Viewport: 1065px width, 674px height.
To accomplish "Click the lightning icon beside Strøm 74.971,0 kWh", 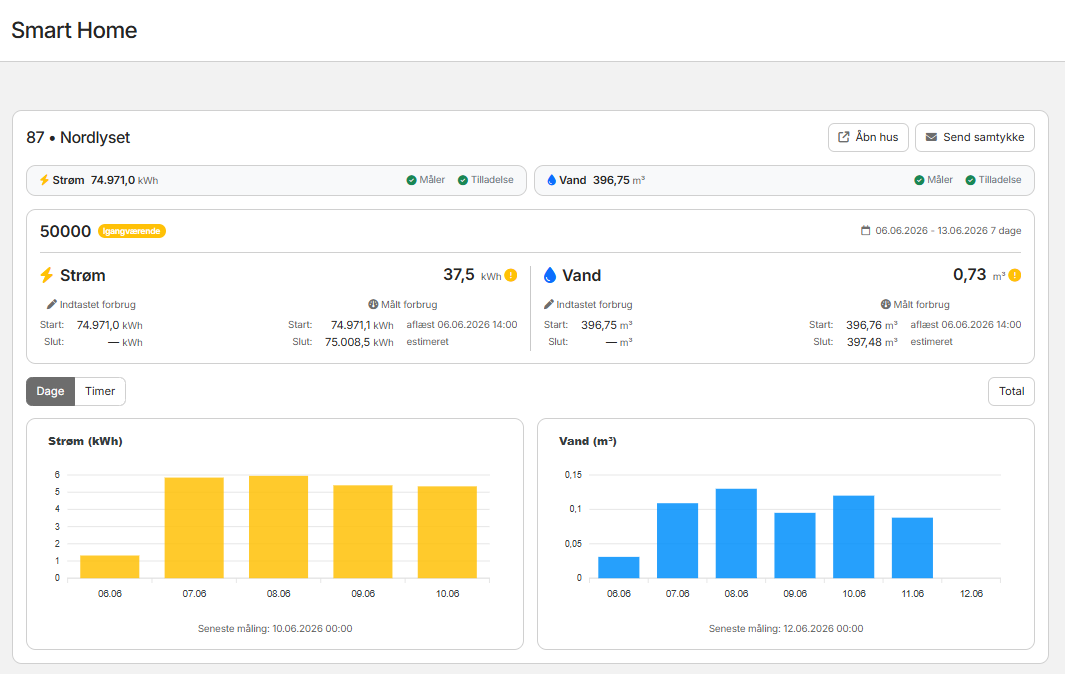I will [x=44, y=180].
